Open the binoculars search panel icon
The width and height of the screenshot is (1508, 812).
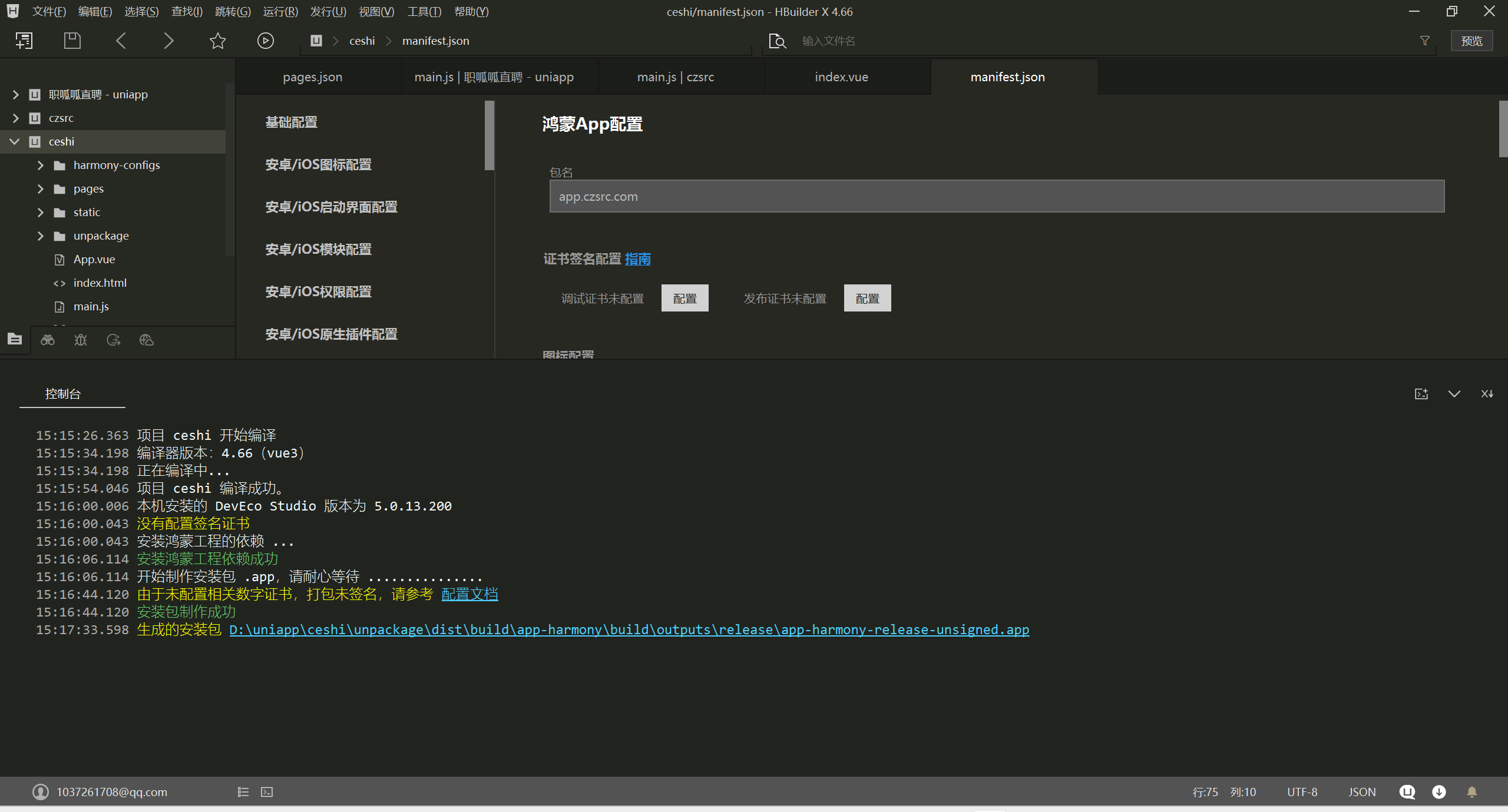click(x=48, y=340)
